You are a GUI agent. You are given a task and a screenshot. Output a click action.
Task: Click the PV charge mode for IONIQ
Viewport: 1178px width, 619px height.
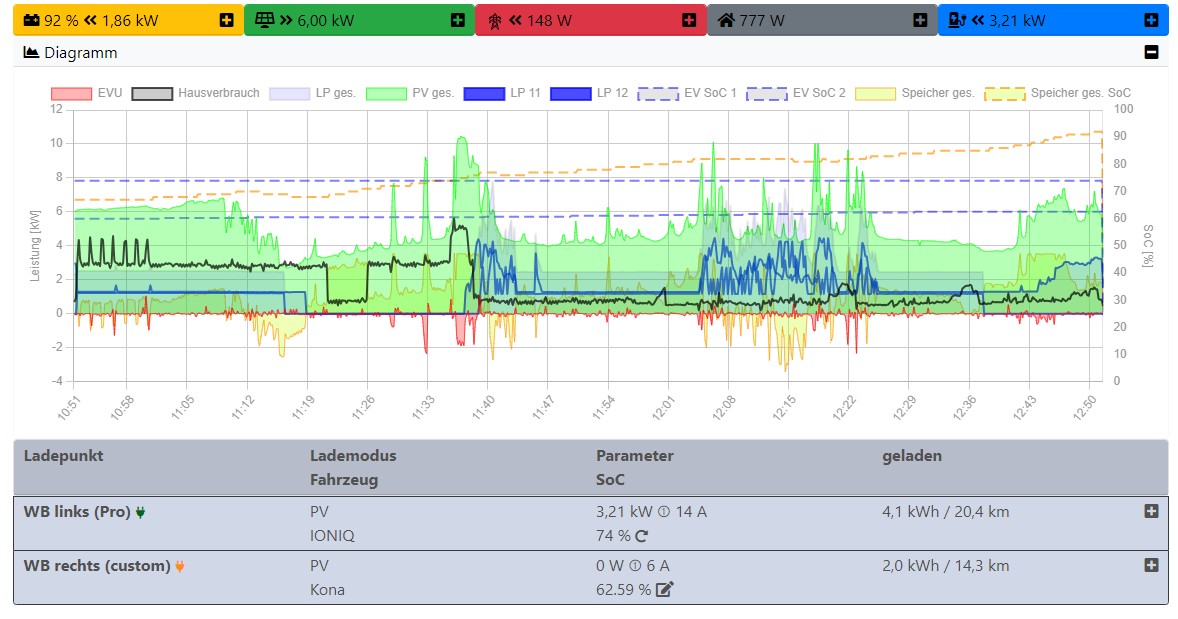(x=320, y=512)
